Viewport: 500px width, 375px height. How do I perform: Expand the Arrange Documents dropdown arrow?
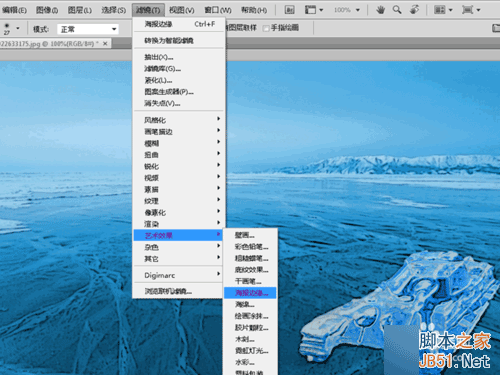450,10
